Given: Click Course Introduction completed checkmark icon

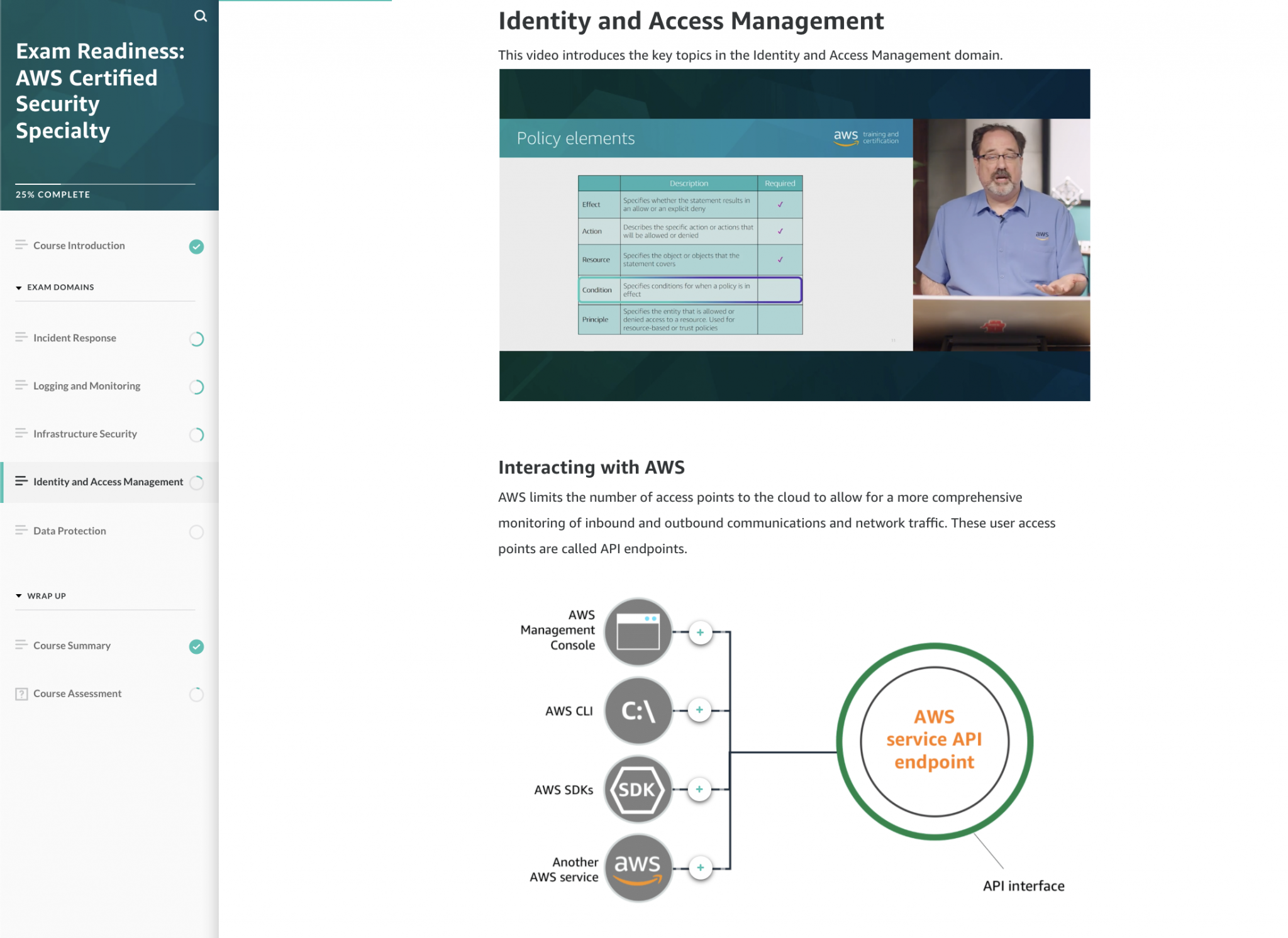Looking at the screenshot, I should click(196, 246).
